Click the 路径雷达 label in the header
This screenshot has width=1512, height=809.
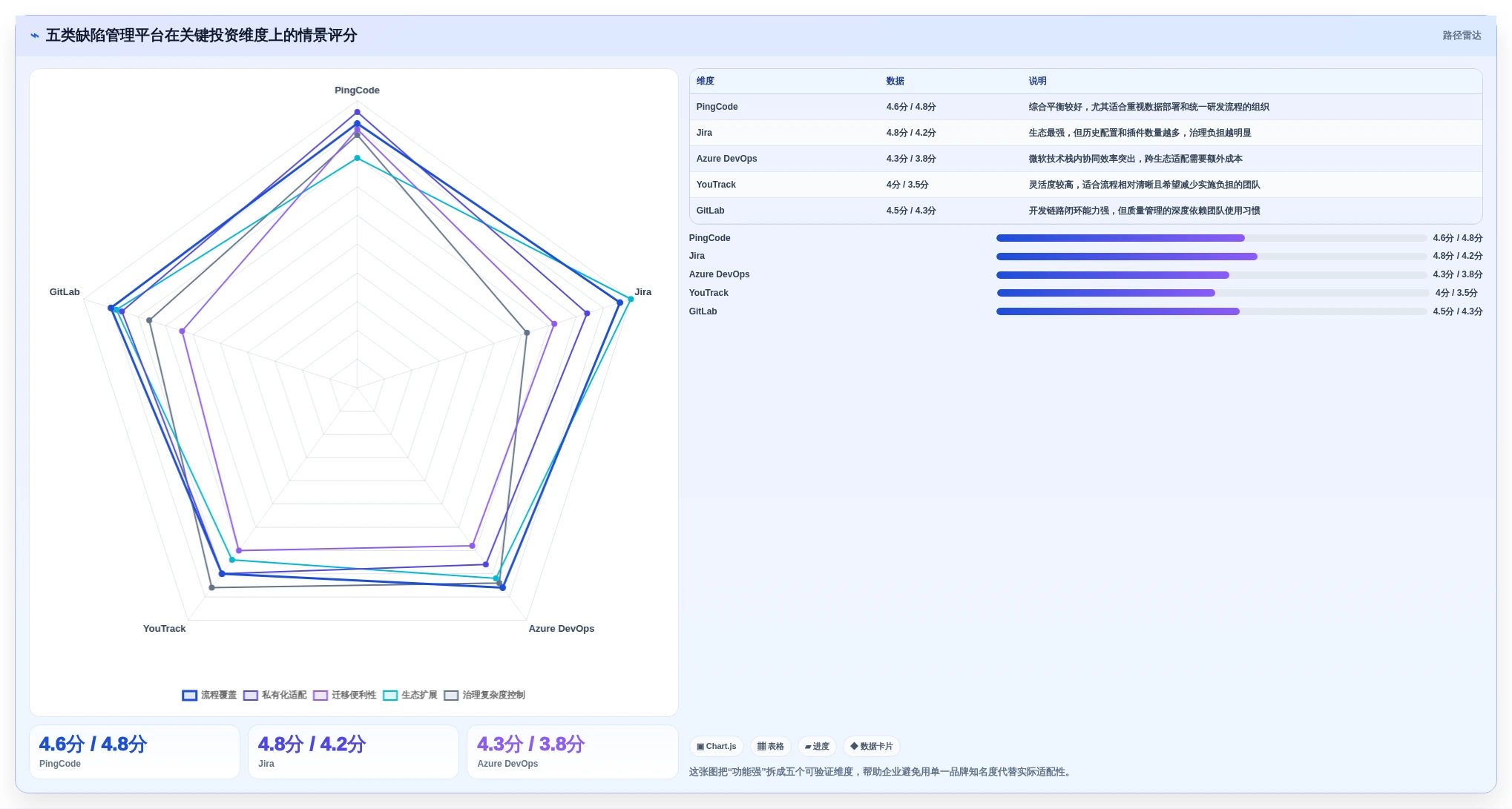[x=1462, y=36]
